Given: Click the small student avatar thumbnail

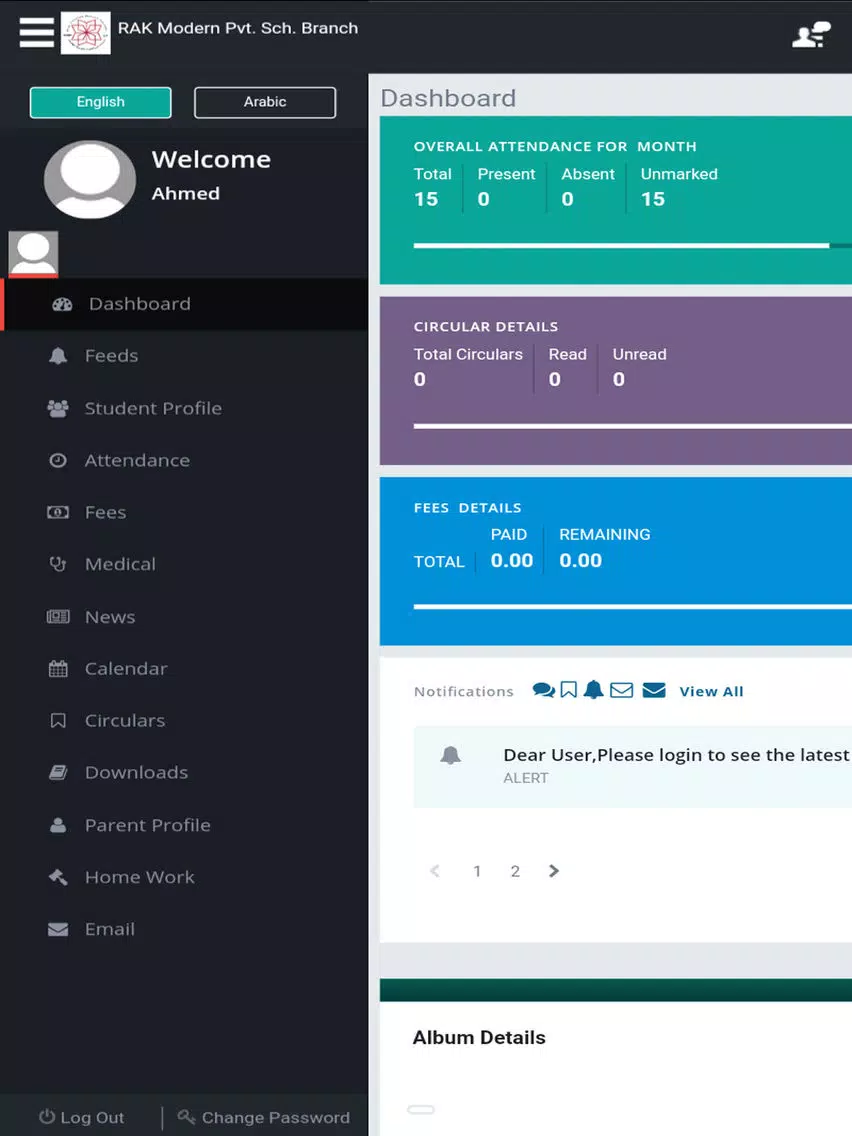Looking at the screenshot, I should (x=33, y=254).
